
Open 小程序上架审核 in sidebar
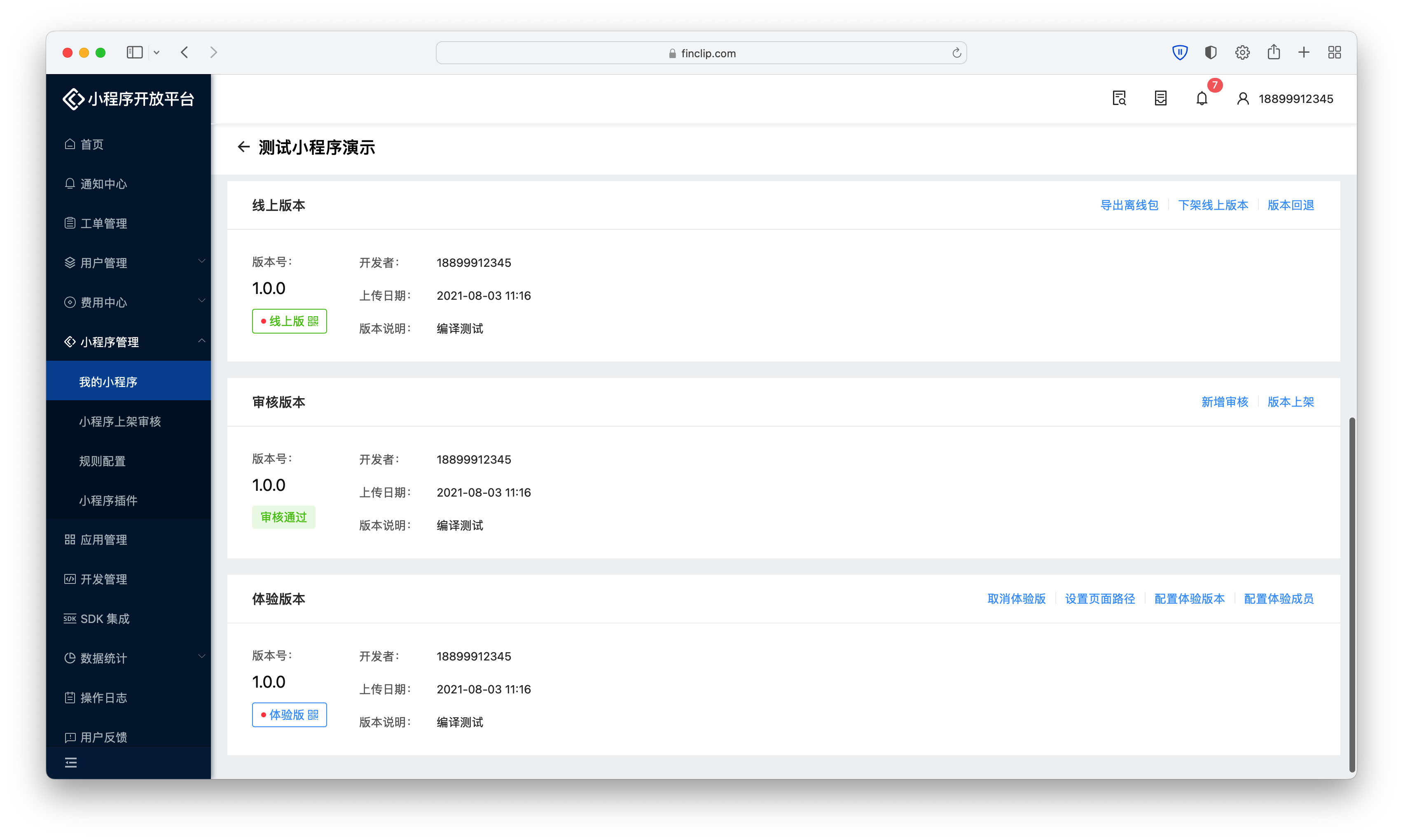tap(120, 422)
